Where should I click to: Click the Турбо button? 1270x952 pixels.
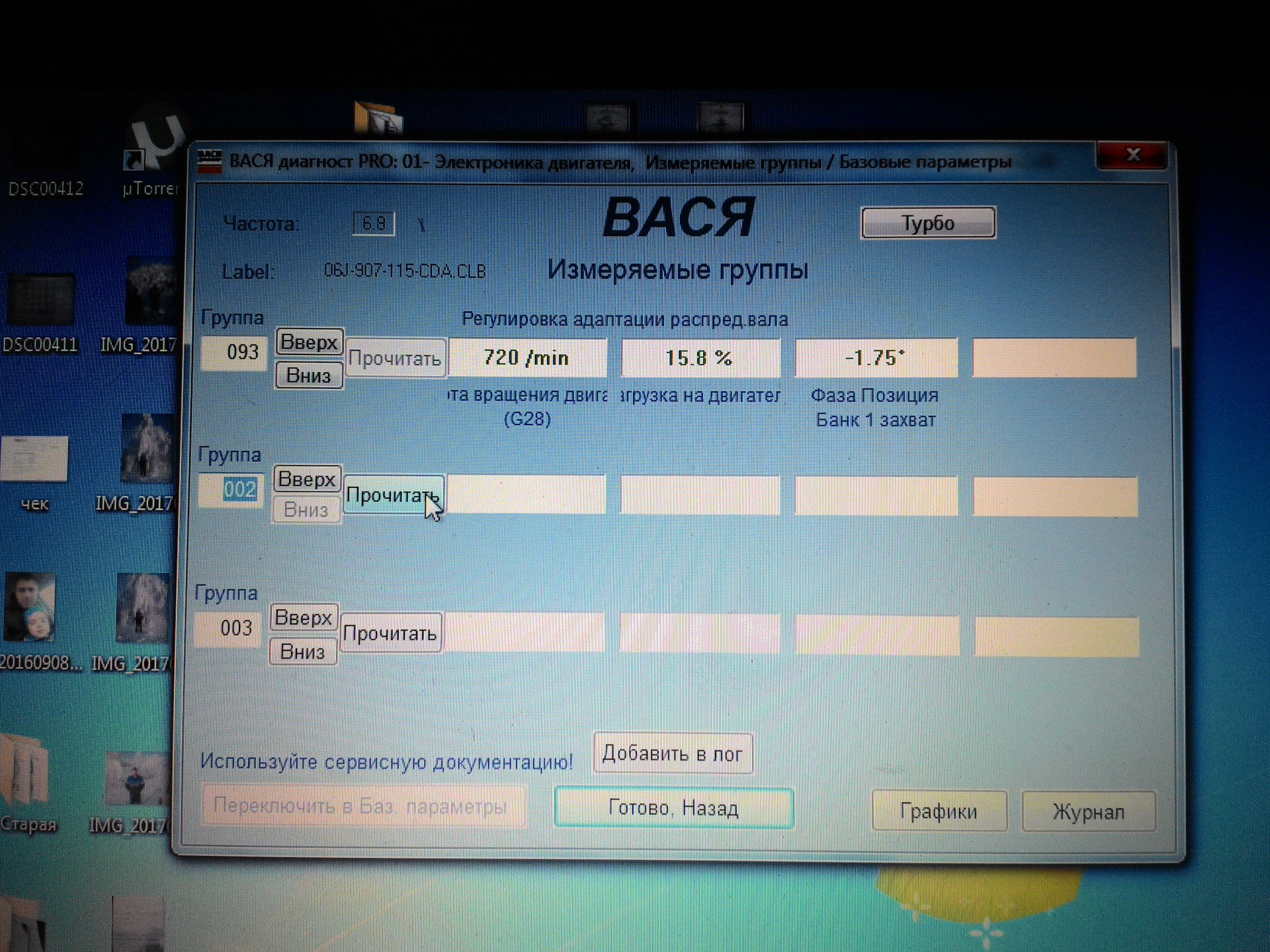pos(928,223)
